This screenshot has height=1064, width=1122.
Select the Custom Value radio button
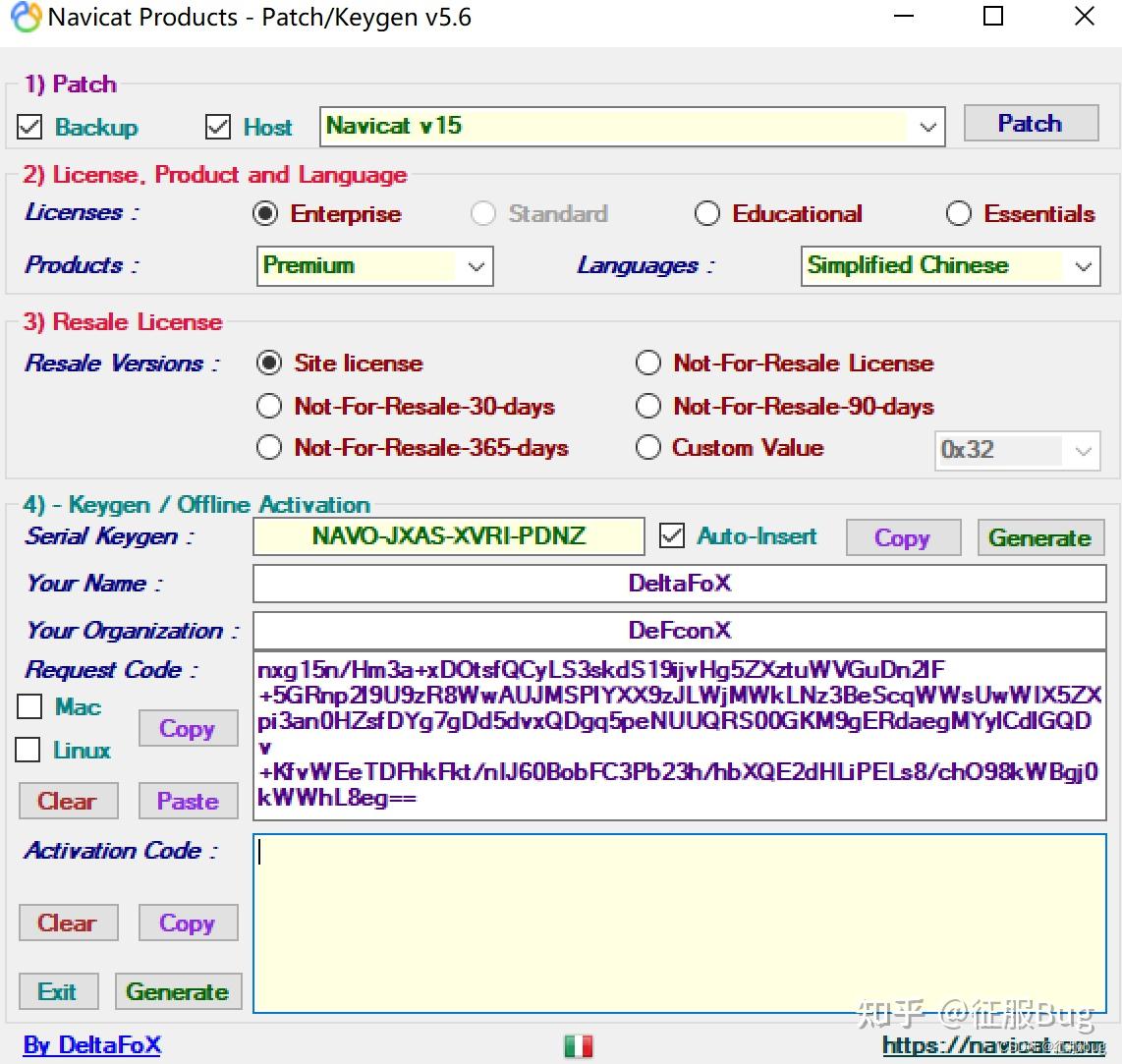point(648,447)
